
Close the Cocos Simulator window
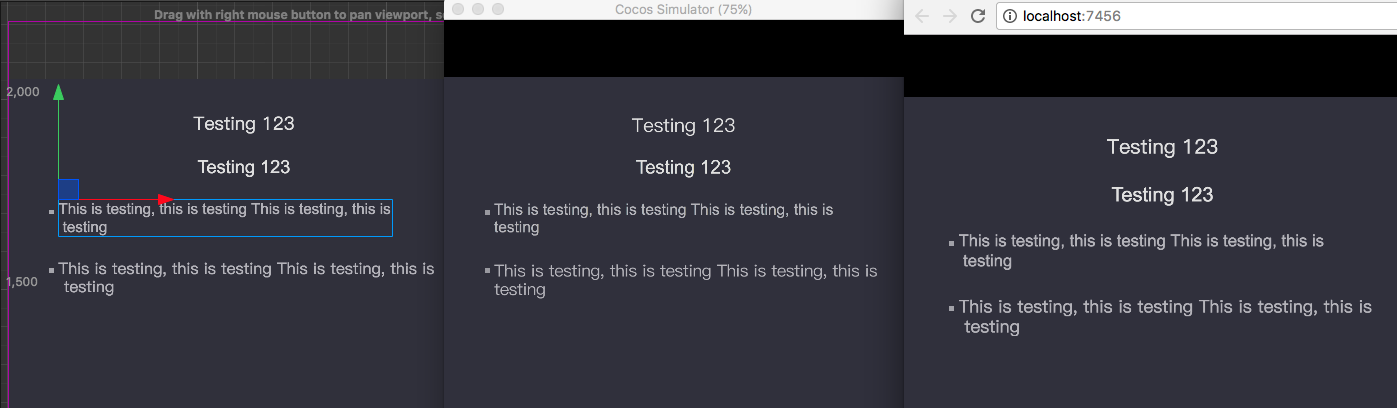tap(458, 9)
